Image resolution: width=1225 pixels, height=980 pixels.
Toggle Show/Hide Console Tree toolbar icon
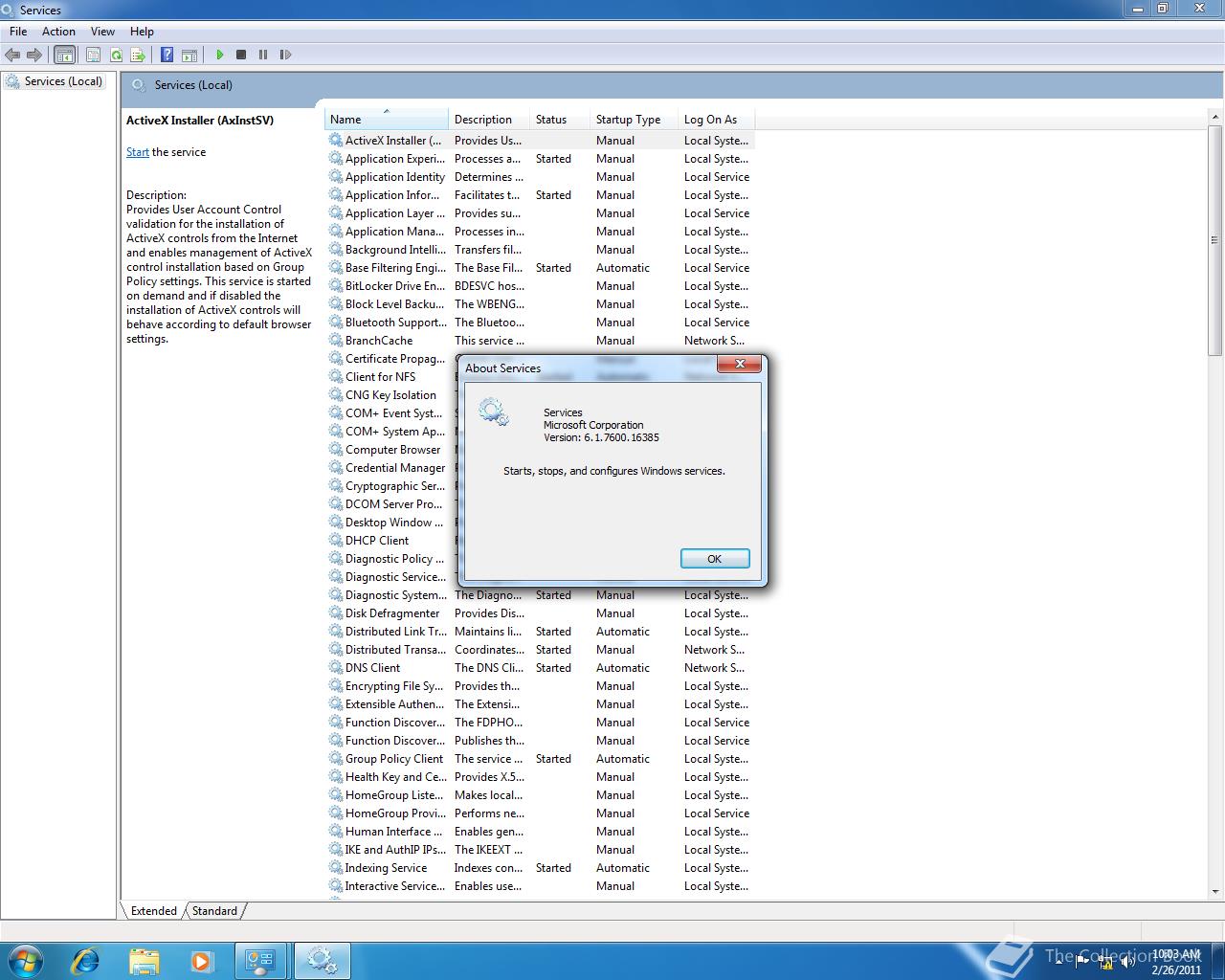pos(64,55)
